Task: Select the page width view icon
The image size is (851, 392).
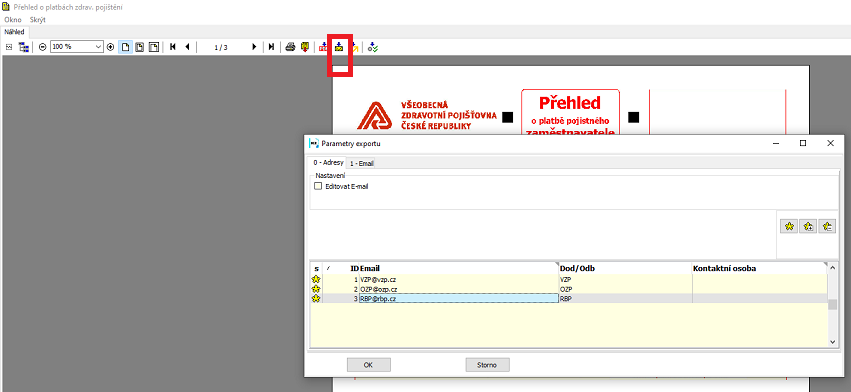Action: click(139, 47)
